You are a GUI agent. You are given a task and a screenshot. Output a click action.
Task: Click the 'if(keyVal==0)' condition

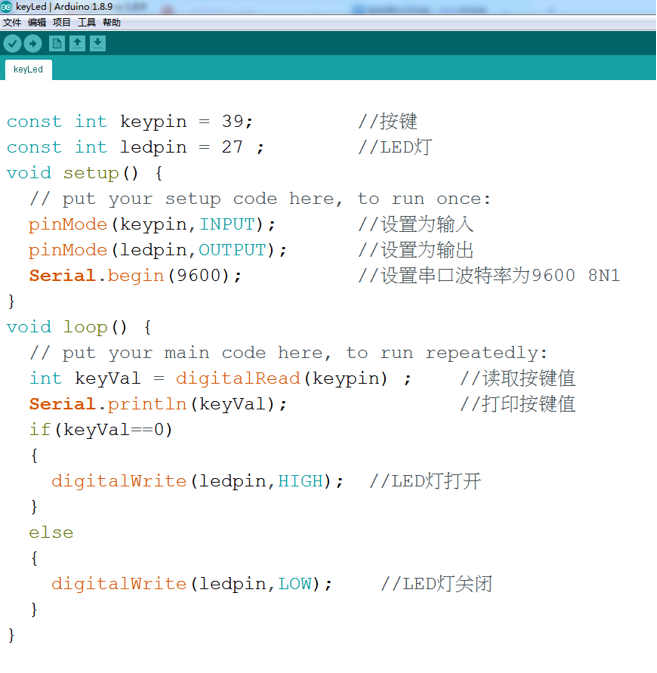(x=101, y=430)
